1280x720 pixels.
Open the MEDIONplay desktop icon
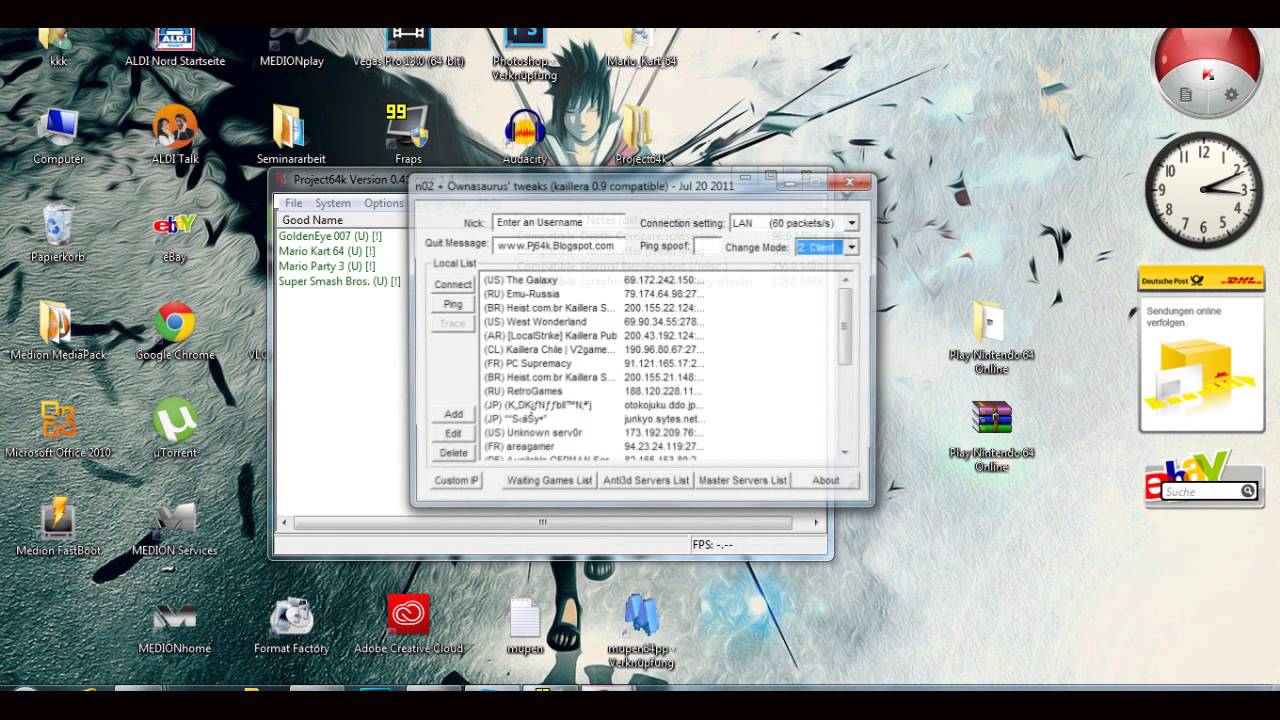coord(291,46)
